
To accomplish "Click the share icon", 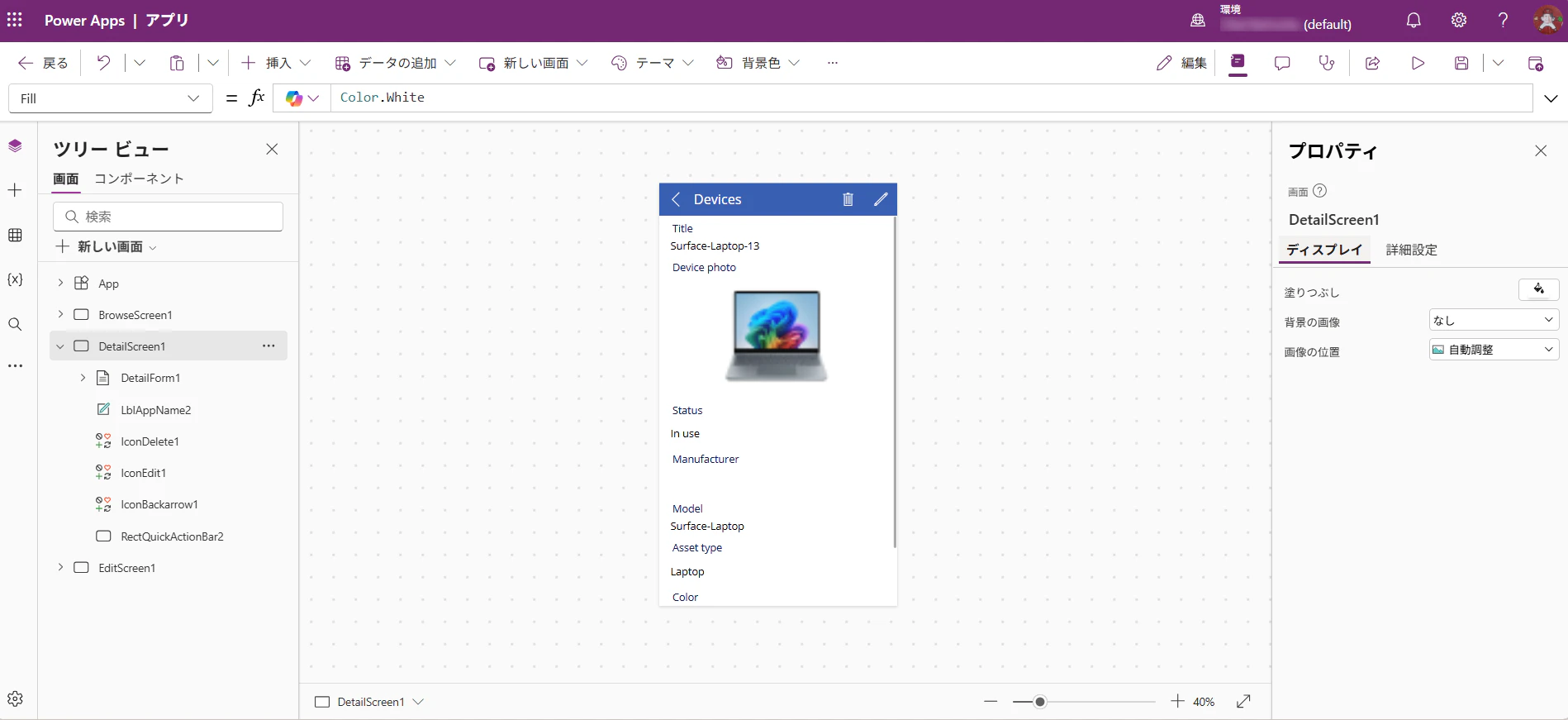I will click(x=1373, y=63).
